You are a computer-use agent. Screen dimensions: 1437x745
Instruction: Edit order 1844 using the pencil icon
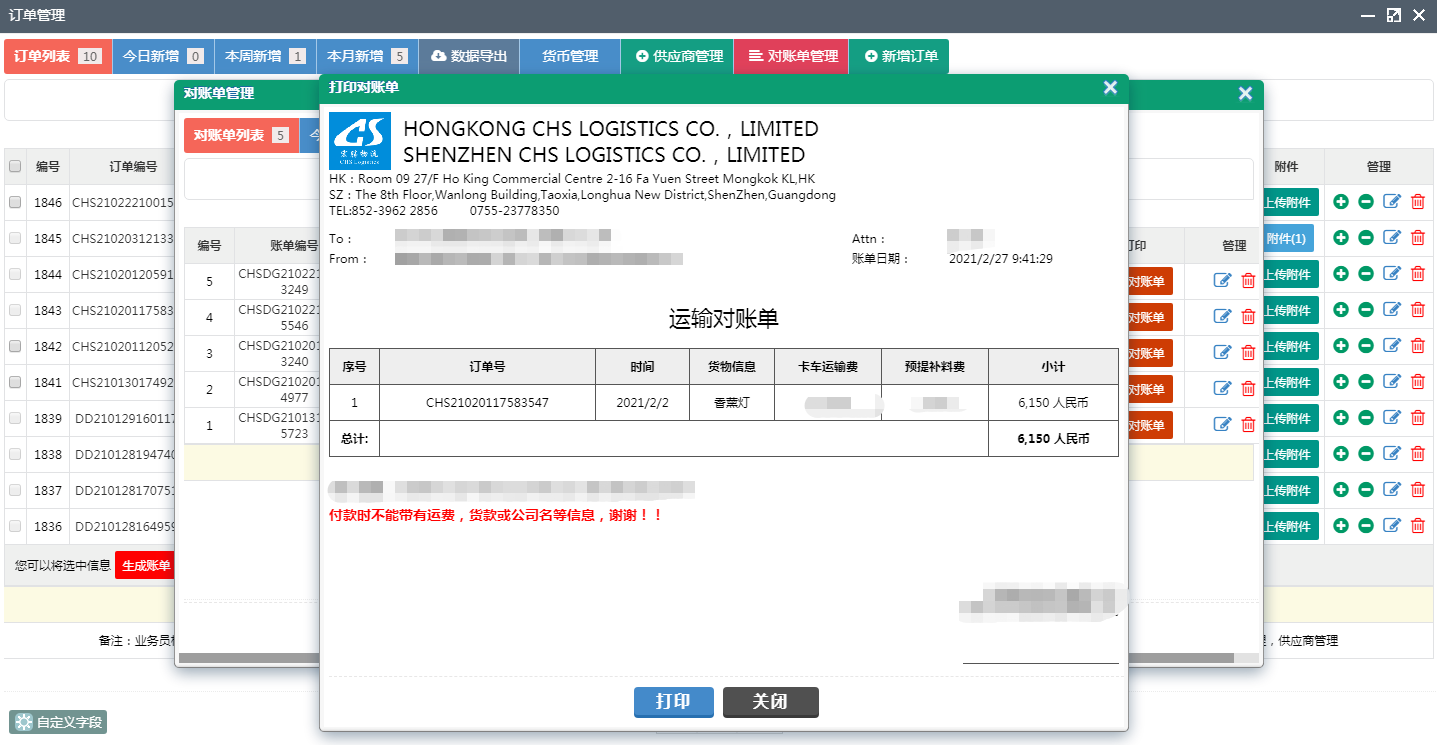1392,274
